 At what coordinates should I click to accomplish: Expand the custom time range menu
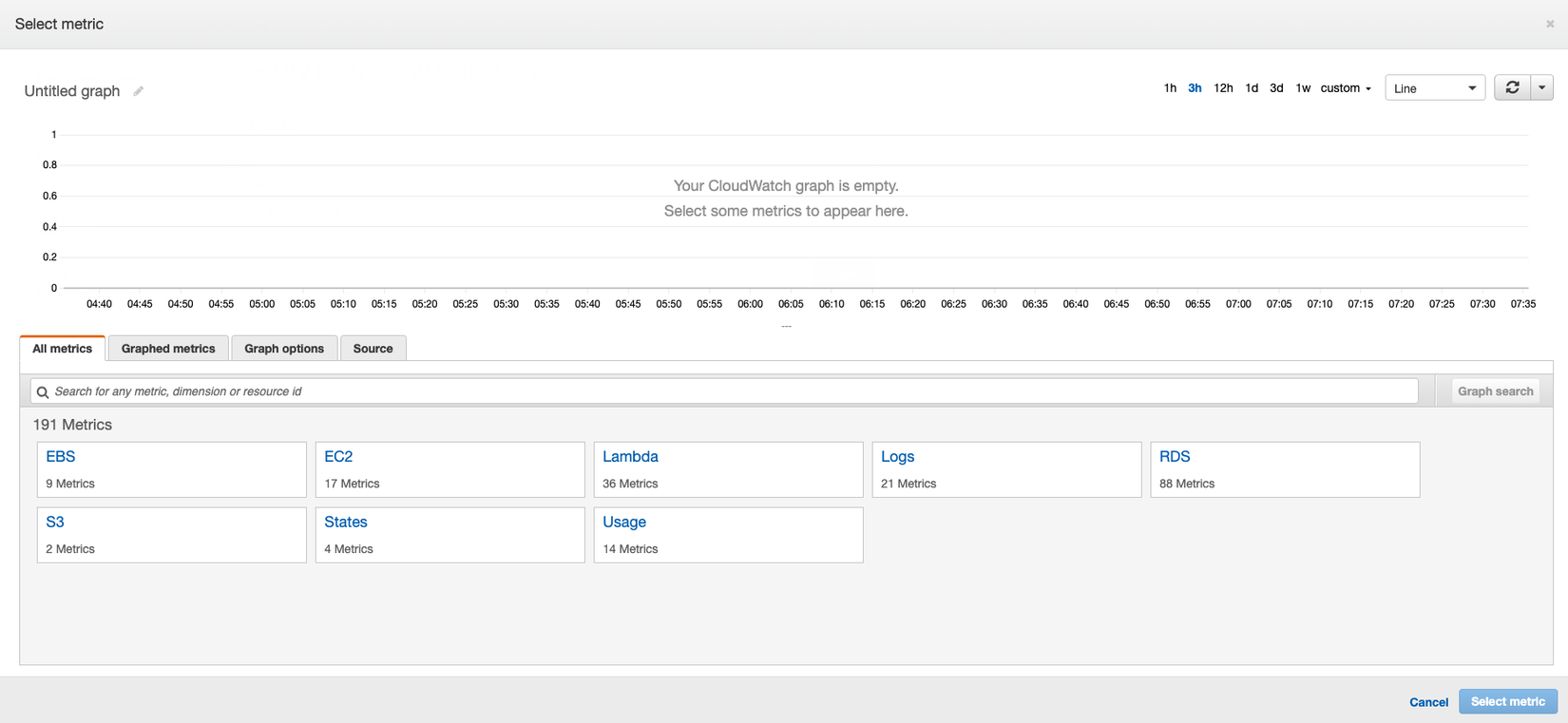click(x=1346, y=88)
